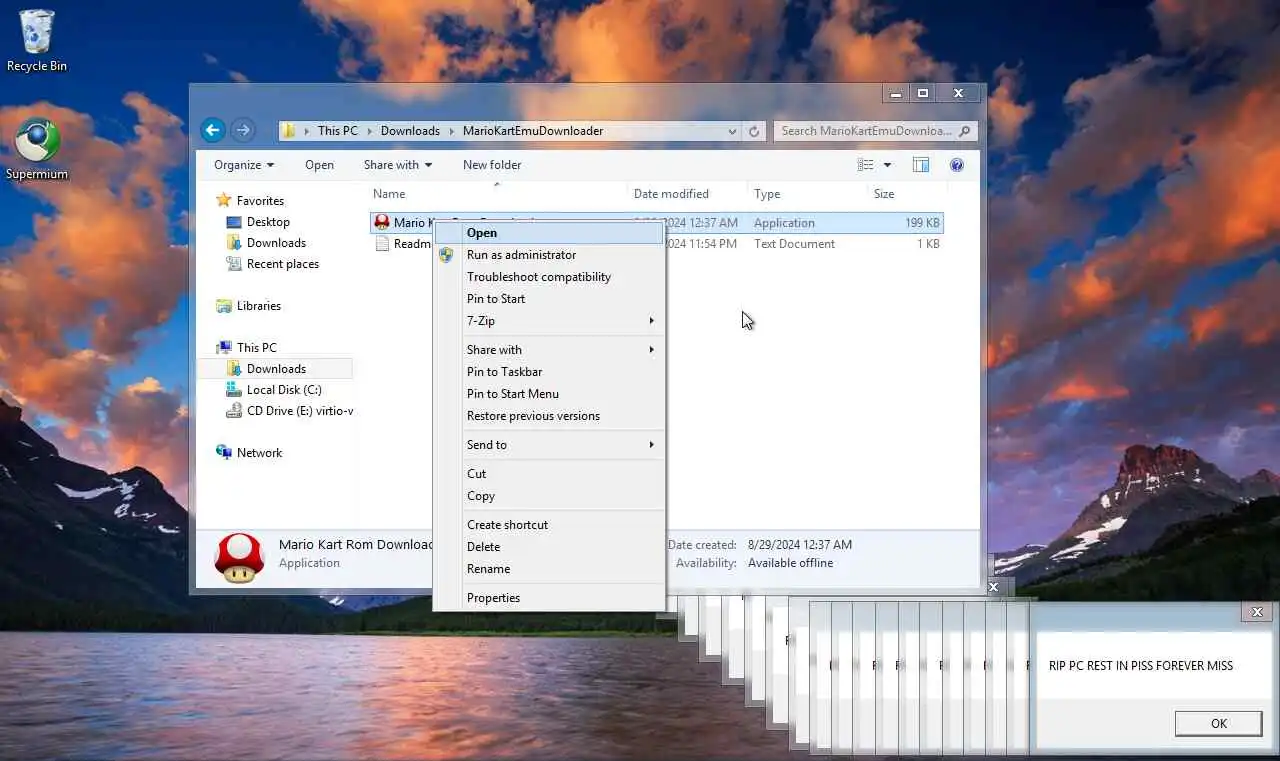Click the Network icon in navigation pane

pyautogui.click(x=224, y=452)
